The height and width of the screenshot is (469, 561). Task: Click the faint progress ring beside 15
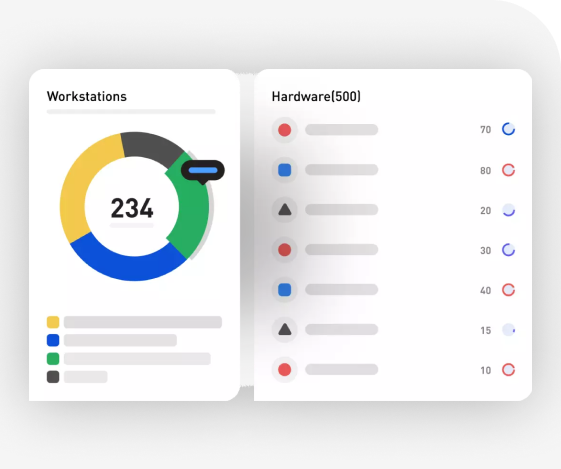508,330
